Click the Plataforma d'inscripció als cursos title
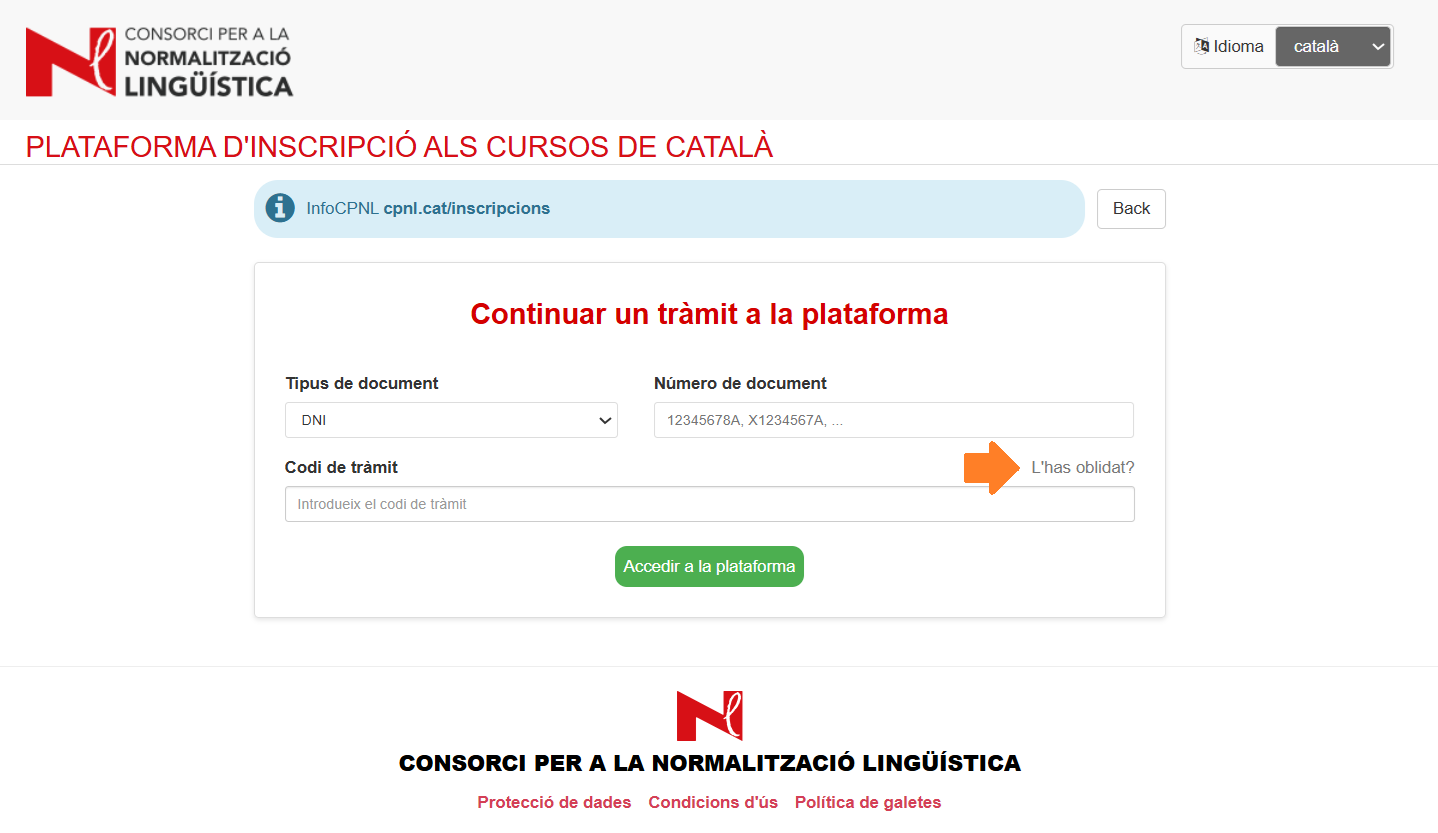Image resolution: width=1438 pixels, height=833 pixels. coord(399,146)
